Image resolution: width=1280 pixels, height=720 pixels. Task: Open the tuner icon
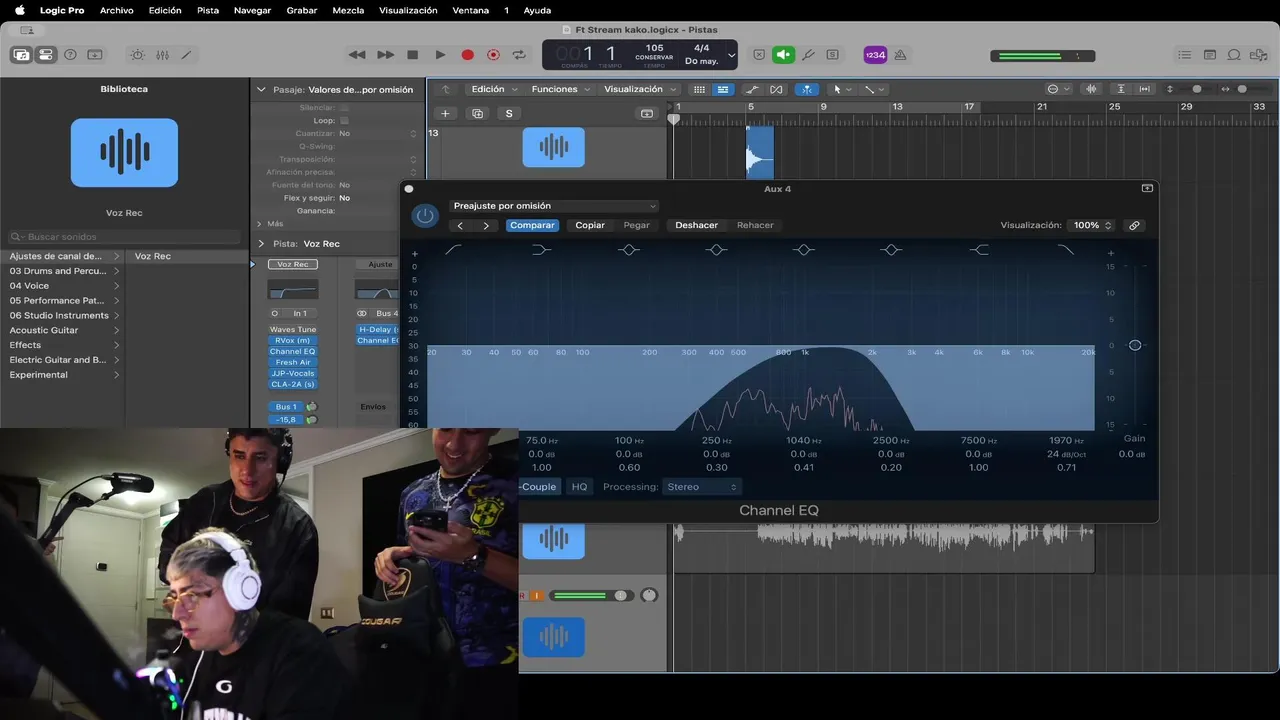[808, 55]
